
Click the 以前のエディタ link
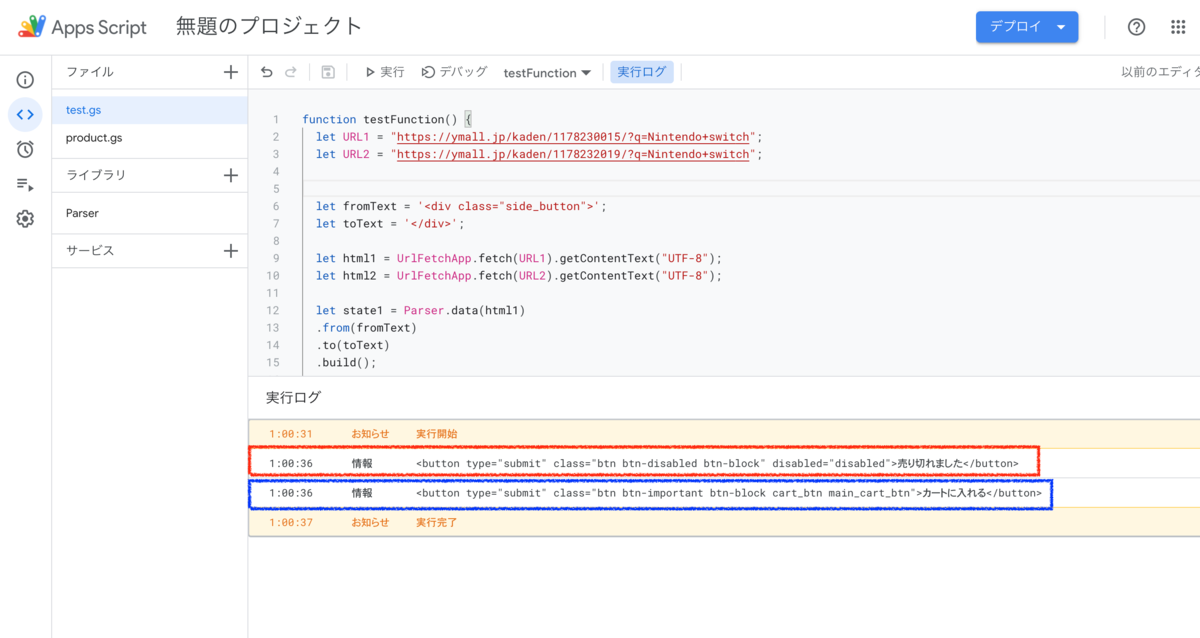[x=1160, y=72]
